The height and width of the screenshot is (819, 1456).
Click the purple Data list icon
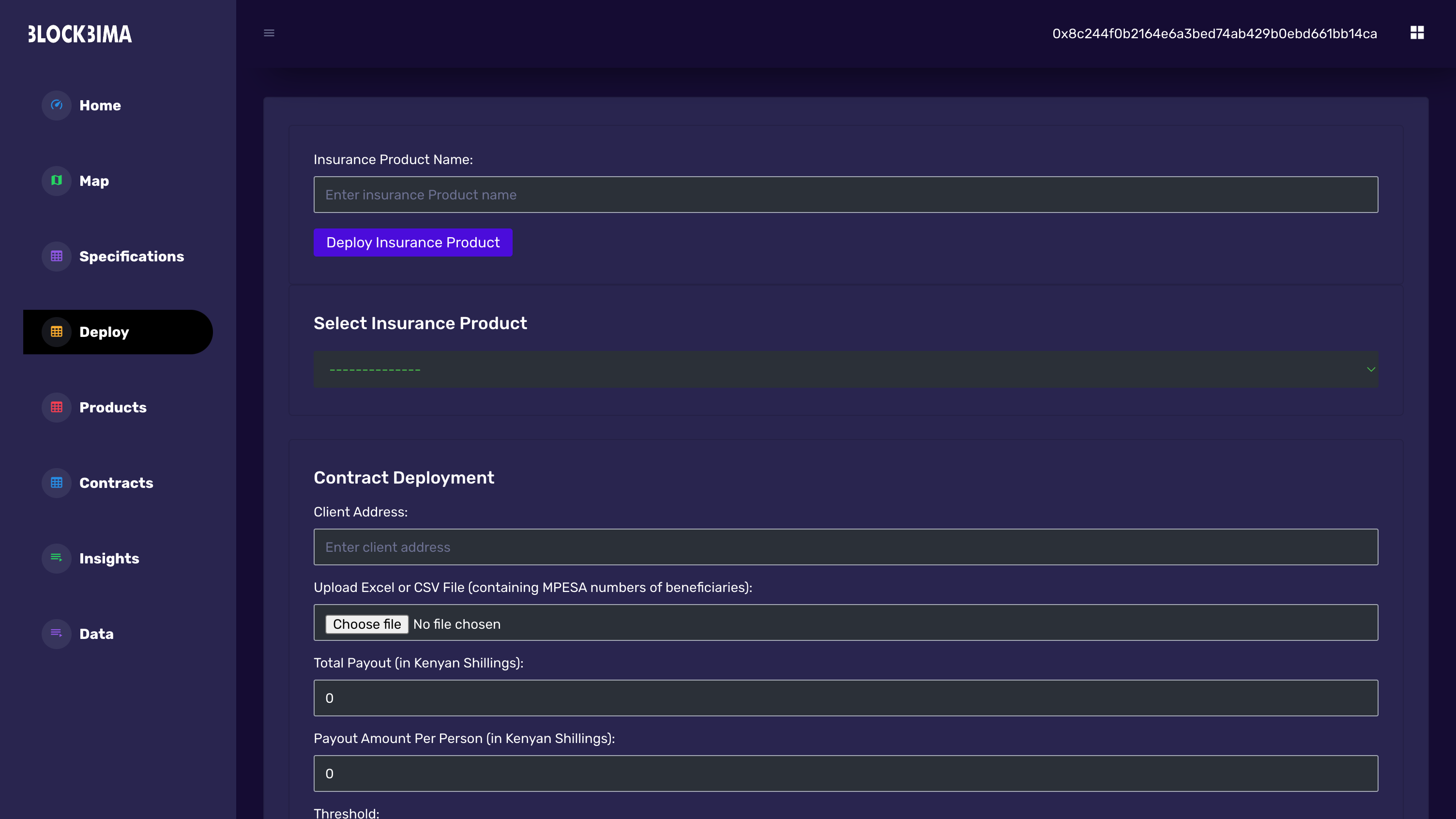(57, 633)
